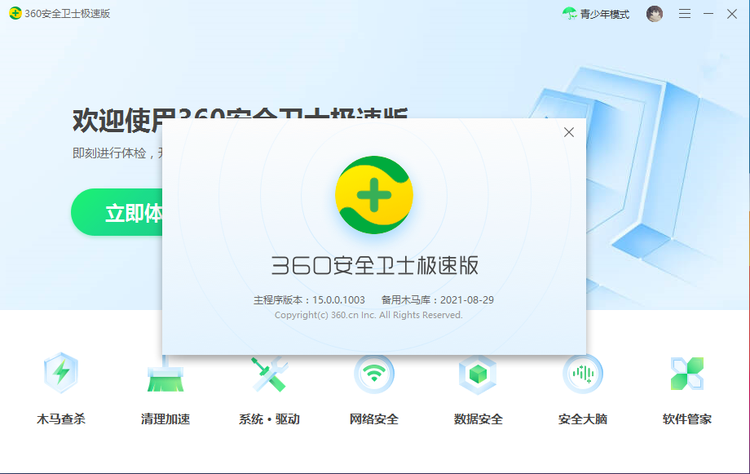Click the 软件管家 label text
This screenshot has height=474, width=750.
pos(687,419)
